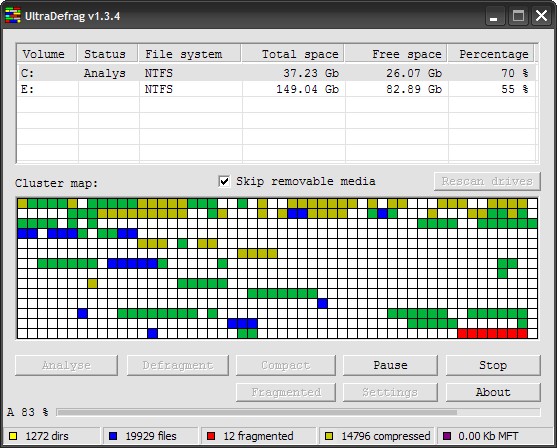Close the UltraDefrag window
Screen dimensions: 557x448
541,16
